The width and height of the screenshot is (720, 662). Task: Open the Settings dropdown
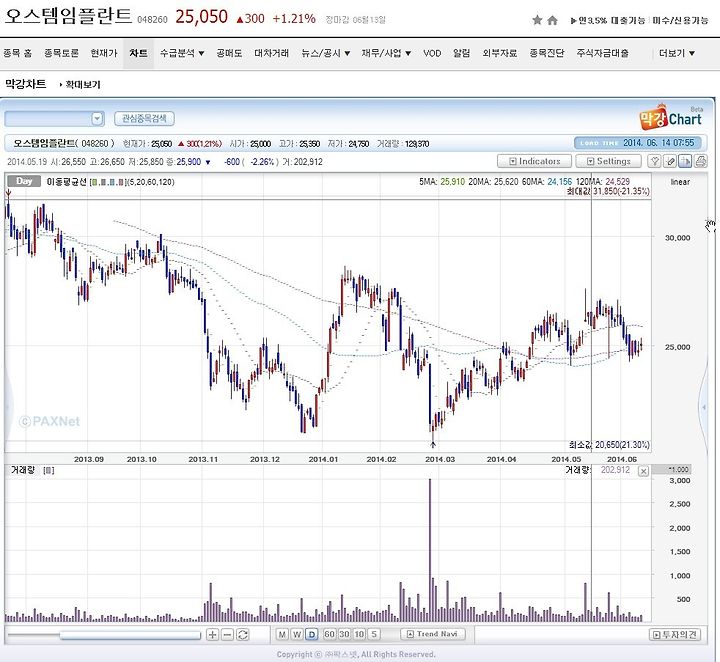pos(608,161)
